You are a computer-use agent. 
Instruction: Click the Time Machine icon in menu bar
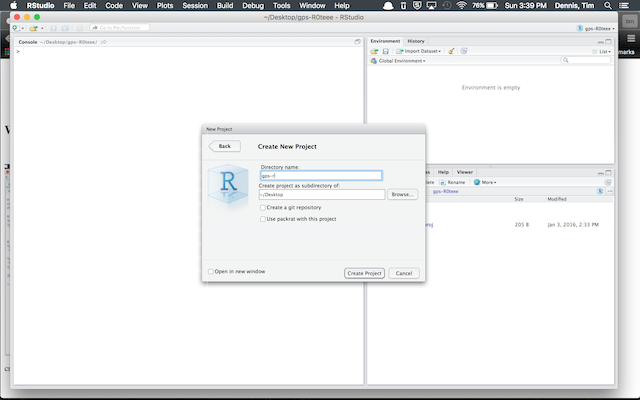tap(447, 5)
